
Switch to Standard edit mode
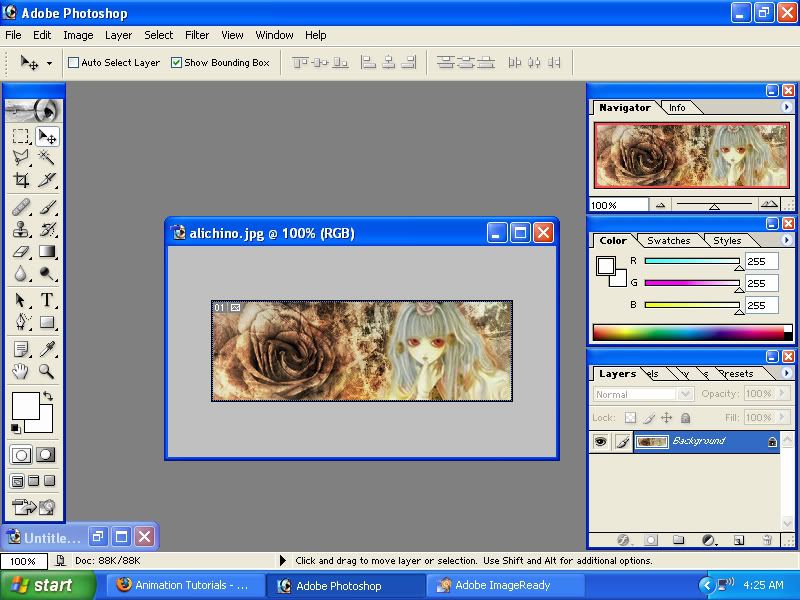pyautogui.click(x=21, y=455)
